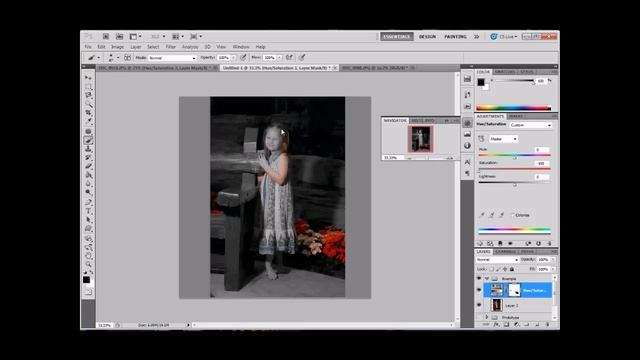Toggle Quick Mask mode at toolbox bottom

click(88, 292)
